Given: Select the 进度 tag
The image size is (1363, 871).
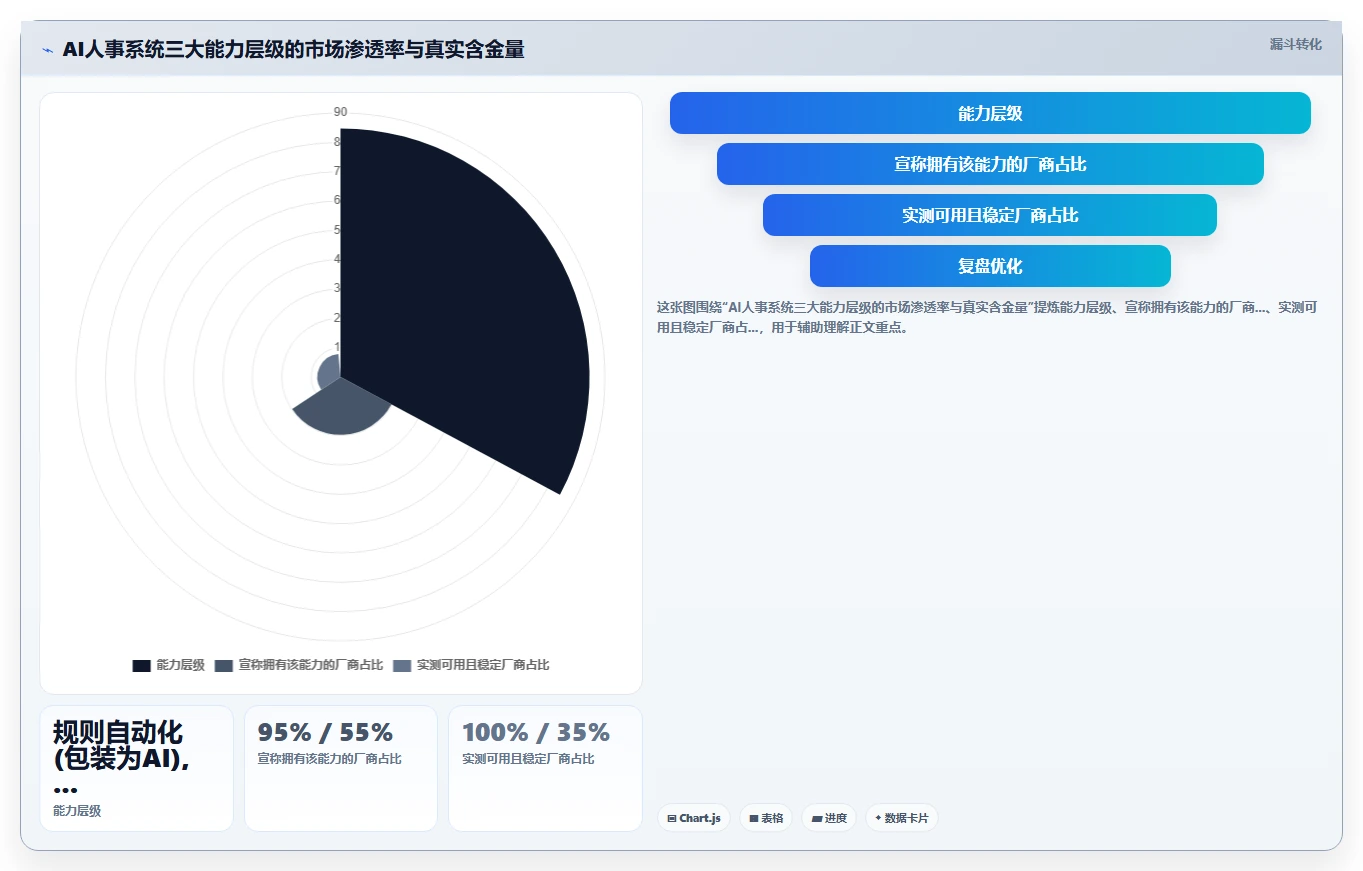Looking at the screenshot, I should (829, 818).
